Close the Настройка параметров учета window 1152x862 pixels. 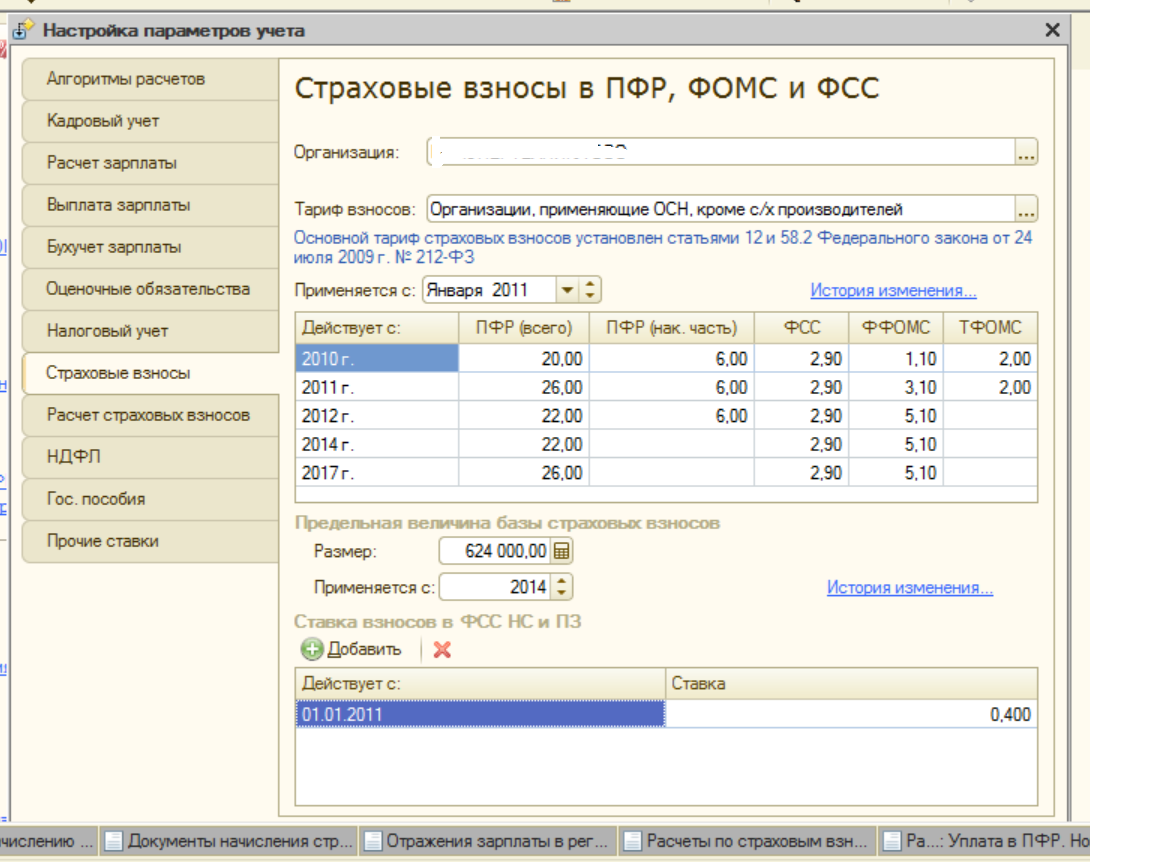pos(1052,31)
